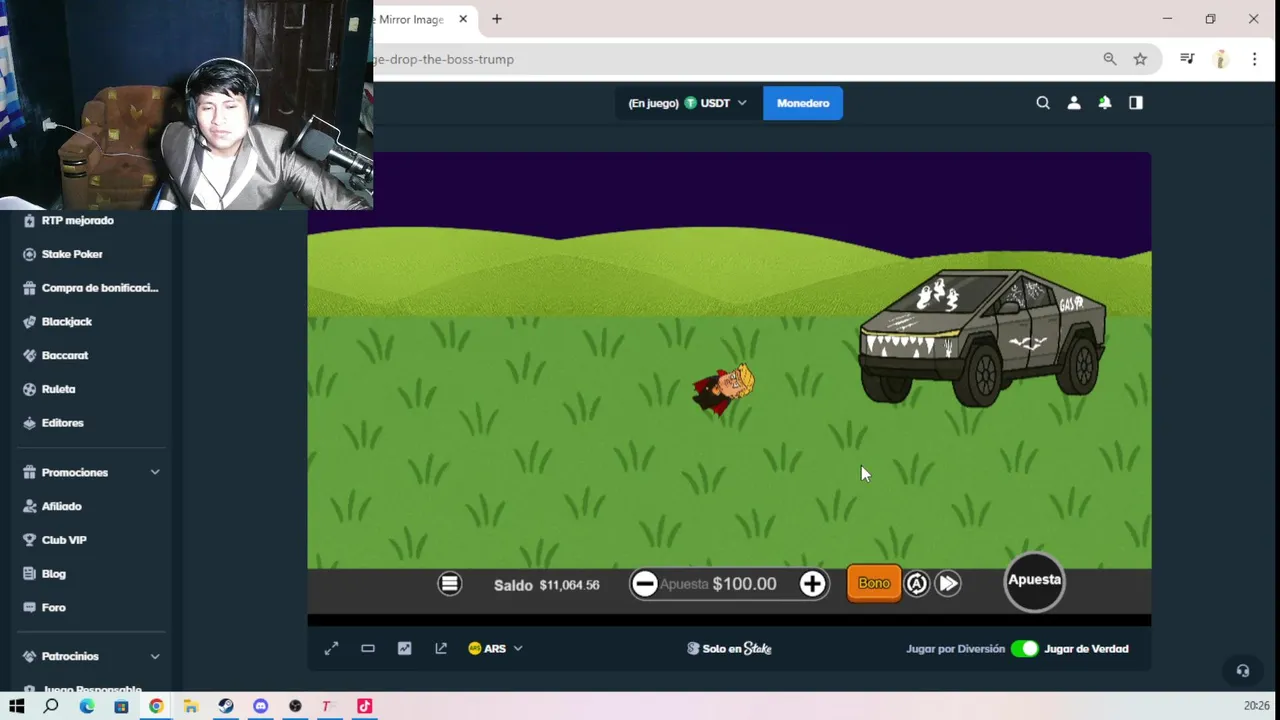Click the Trump character in game
1280x720 pixels.
(723, 388)
